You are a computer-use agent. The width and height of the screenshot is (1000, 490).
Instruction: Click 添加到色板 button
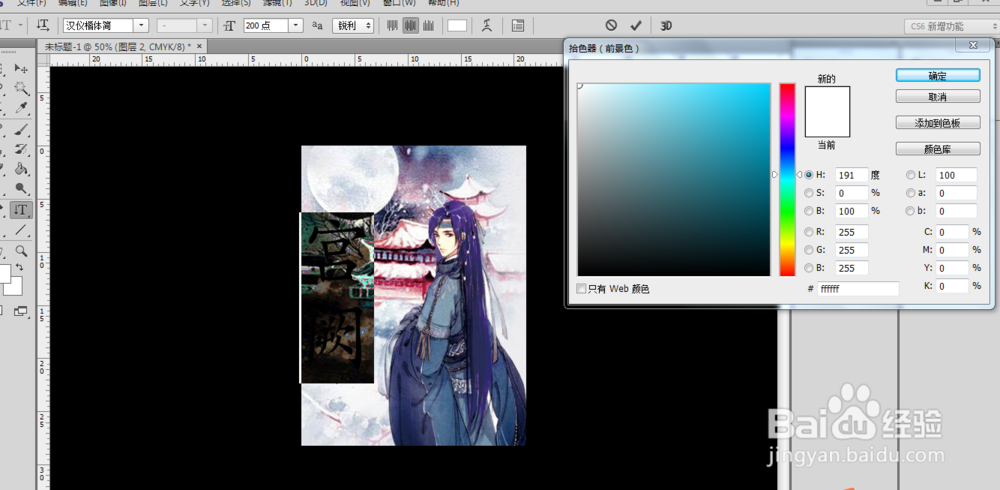(938, 122)
